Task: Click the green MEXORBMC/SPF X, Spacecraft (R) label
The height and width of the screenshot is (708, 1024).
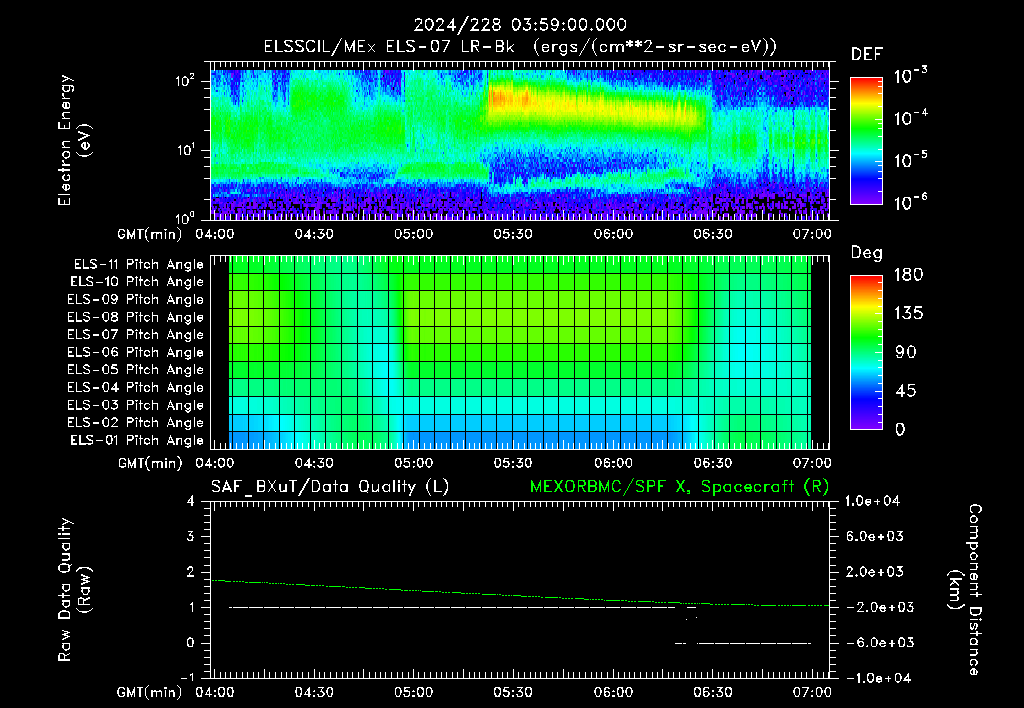Action: pyautogui.click(x=679, y=487)
